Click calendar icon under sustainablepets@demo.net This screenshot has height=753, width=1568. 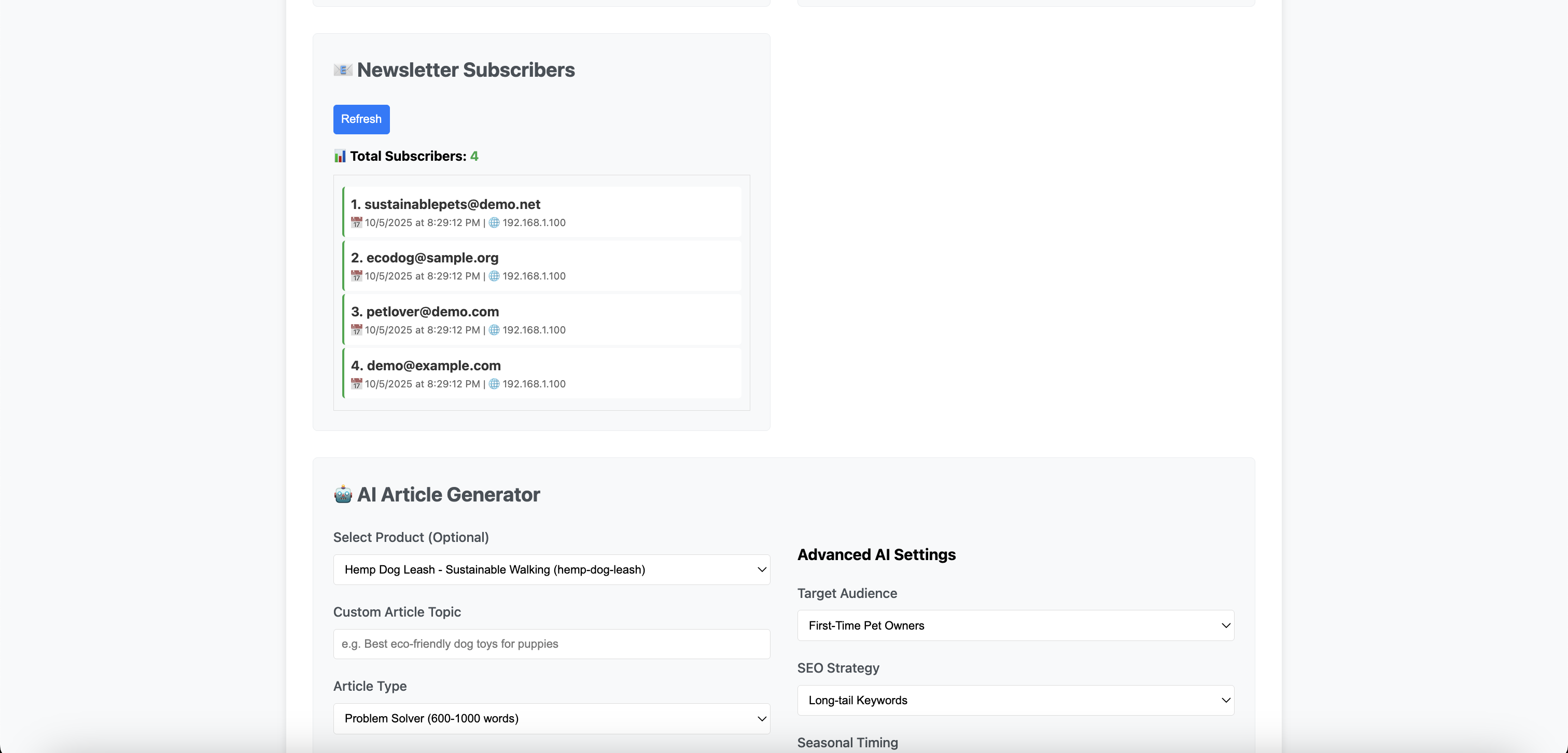(x=357, y=223)
